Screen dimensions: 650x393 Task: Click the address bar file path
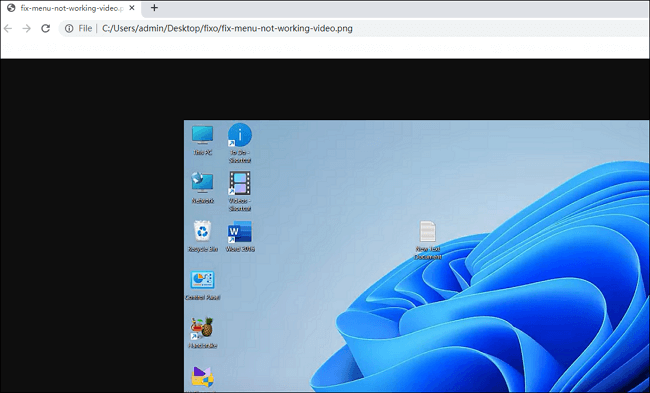click(x=227, y=29)
